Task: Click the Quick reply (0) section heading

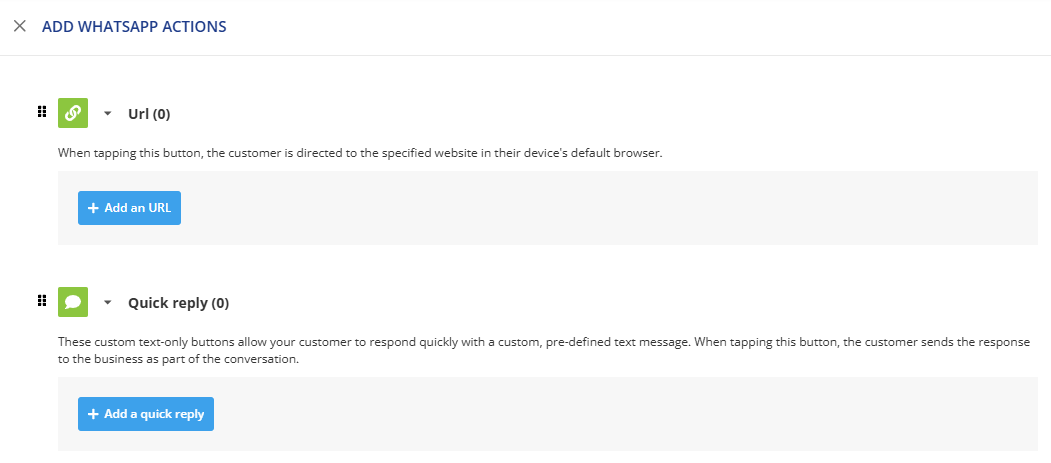Action: pyautogui.click(x=178, y=304)
